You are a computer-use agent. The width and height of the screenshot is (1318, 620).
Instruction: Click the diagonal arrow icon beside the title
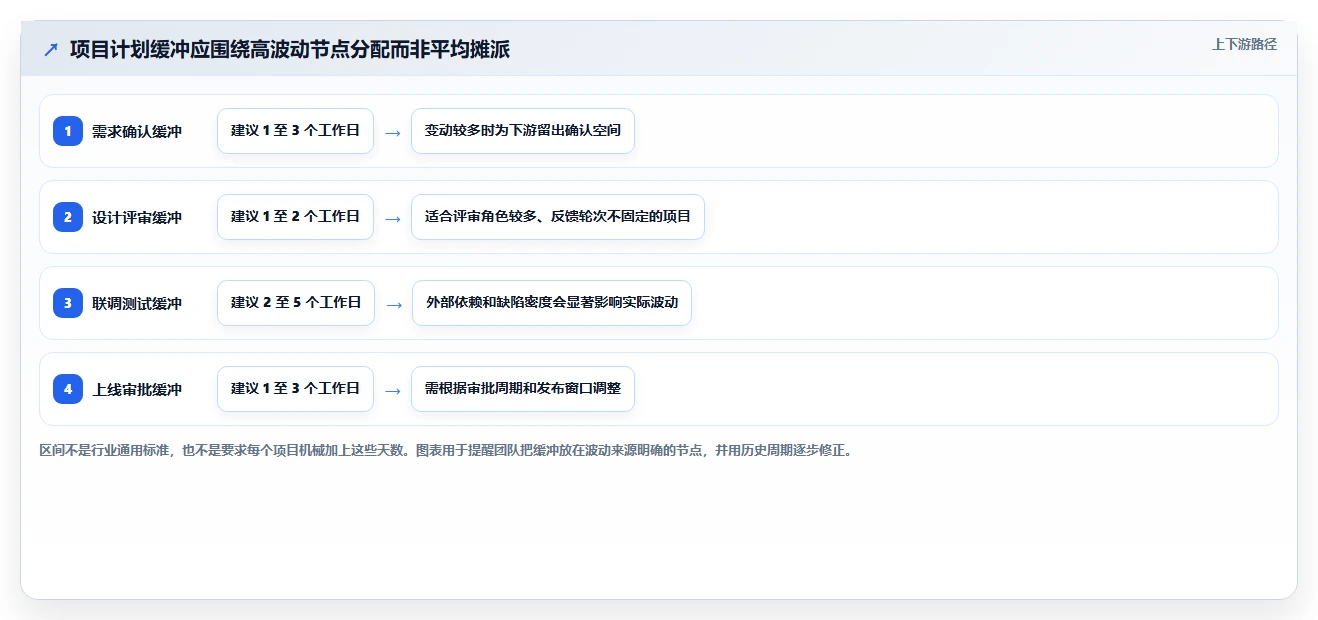51,49
